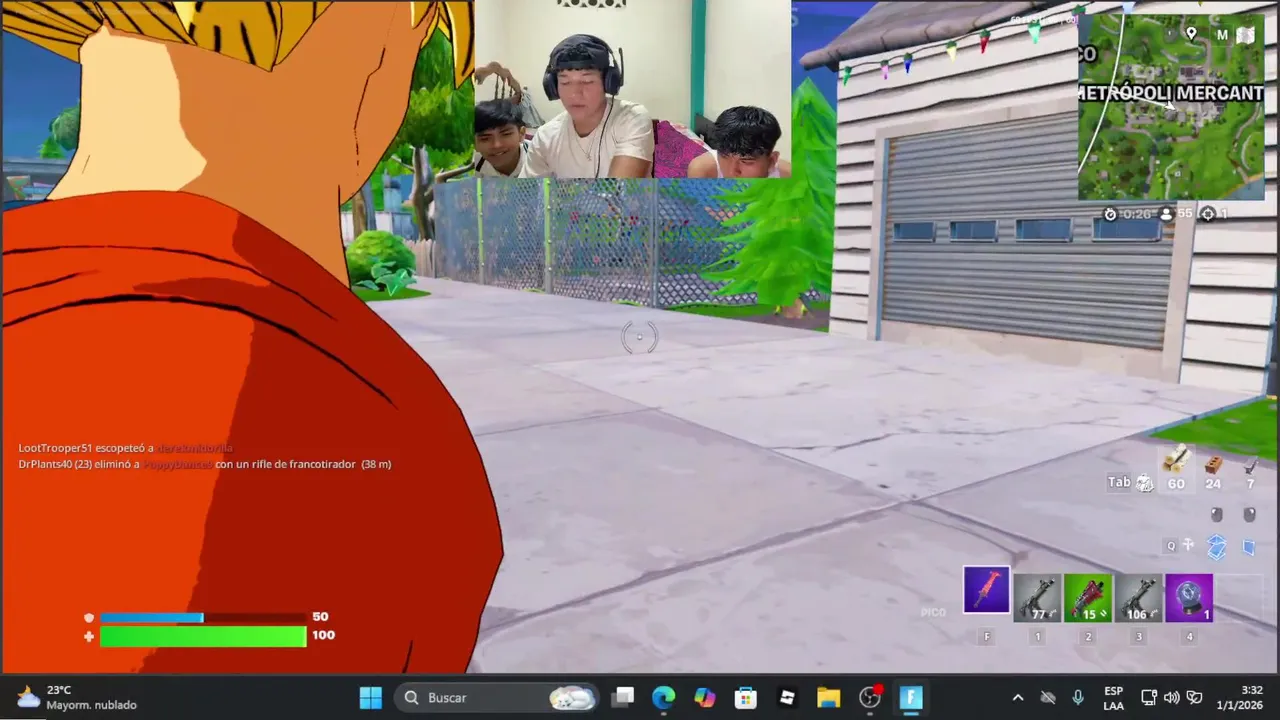Open the full map icon beside M
This screenshot has height=720, width=1280.
[x=1246, y=35]
